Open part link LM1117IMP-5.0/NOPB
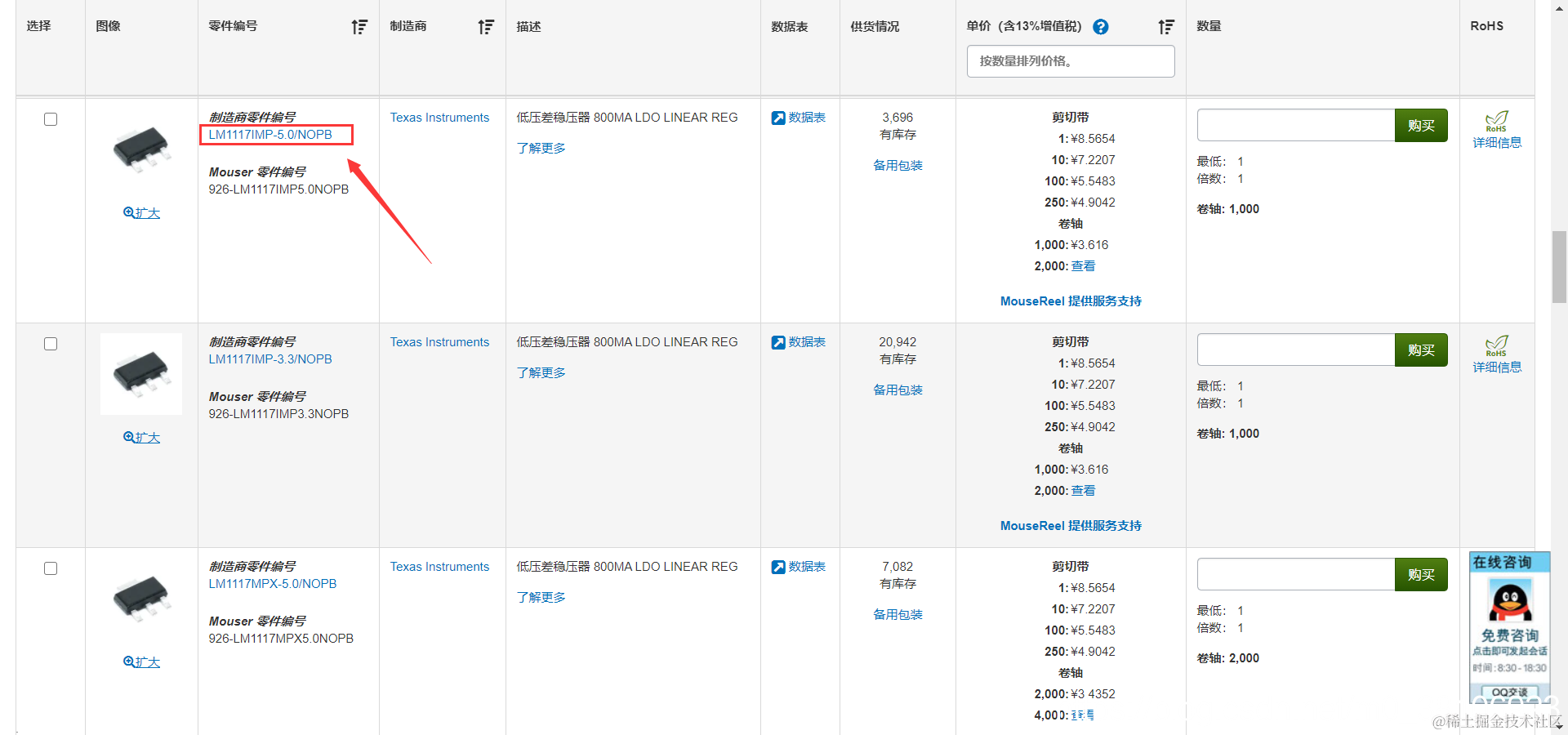The image size is (1568, 735). click(270, 135)
